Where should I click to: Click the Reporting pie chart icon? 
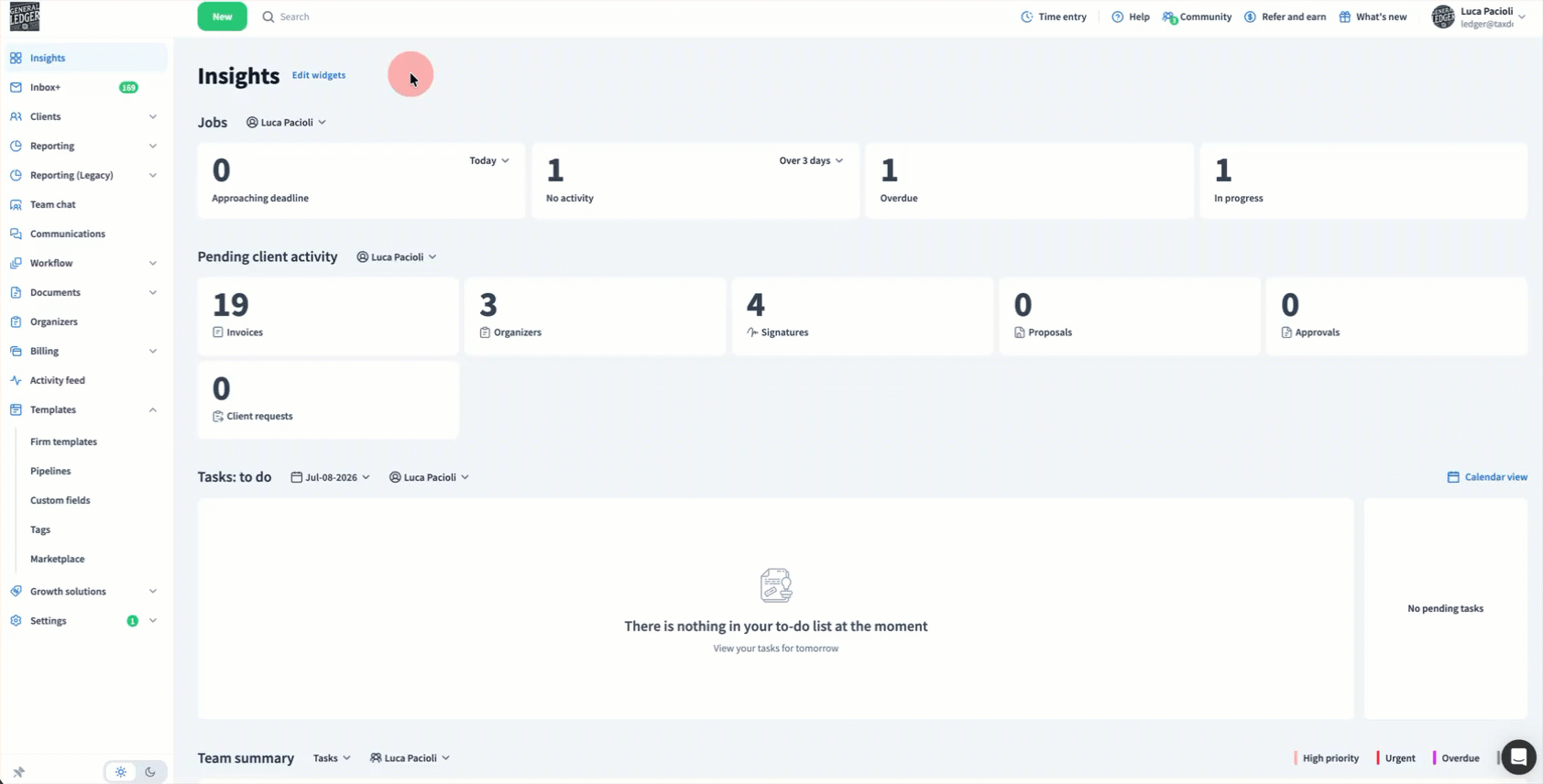pyautogui.click(x=16, y=146)
